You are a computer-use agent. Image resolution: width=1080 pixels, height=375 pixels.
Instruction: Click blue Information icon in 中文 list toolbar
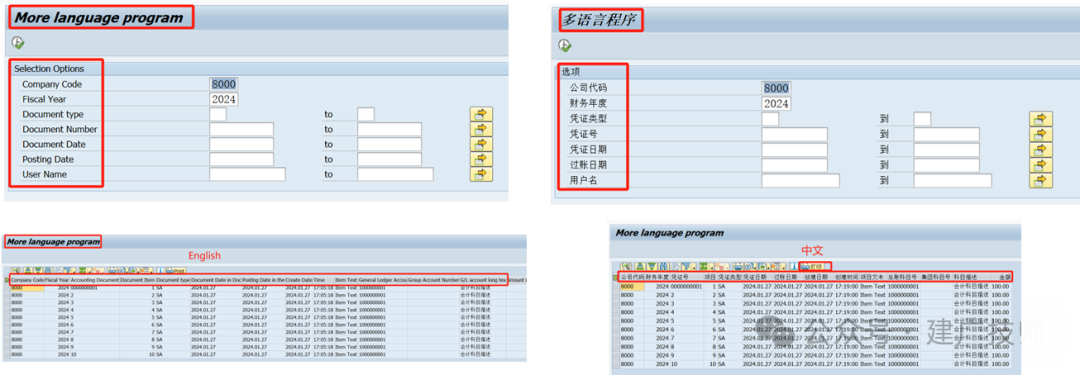pos(794,266)
